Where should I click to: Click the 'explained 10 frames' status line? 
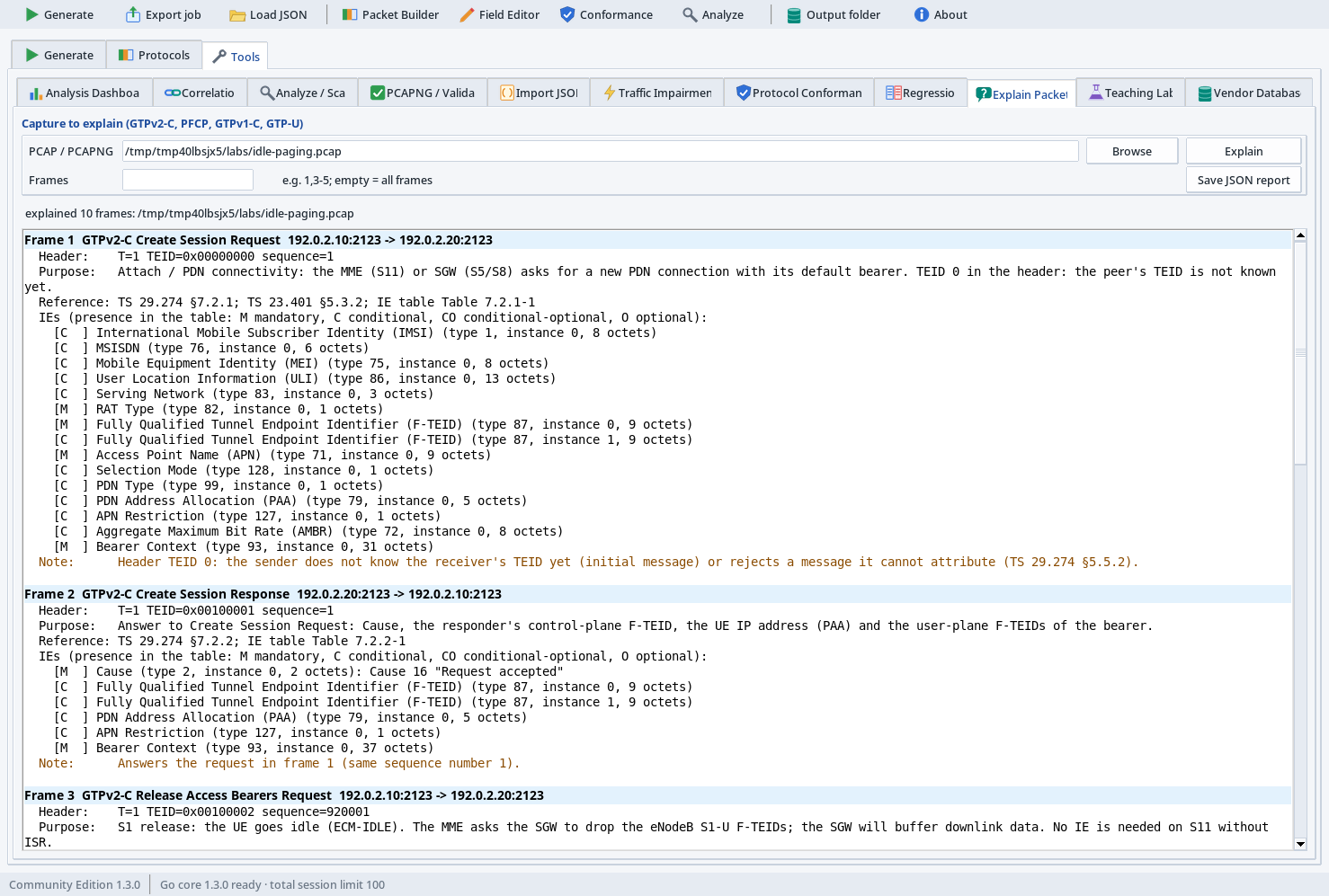tap(190, 213)
